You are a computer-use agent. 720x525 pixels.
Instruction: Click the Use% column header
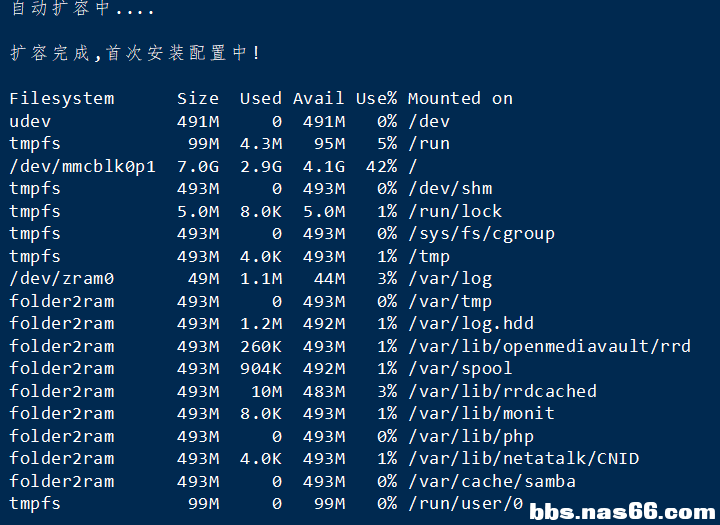[377, 98]
